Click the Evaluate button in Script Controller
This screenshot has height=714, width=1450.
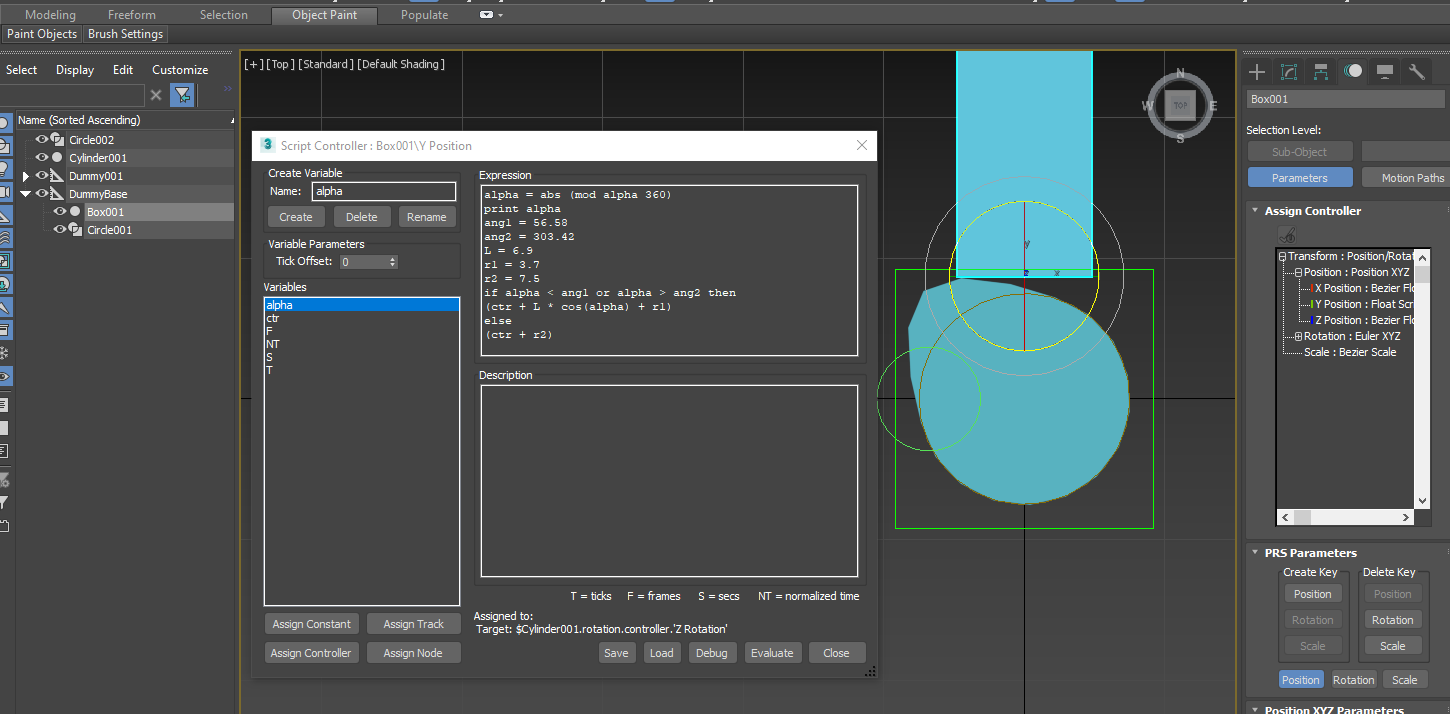(772, 652)
